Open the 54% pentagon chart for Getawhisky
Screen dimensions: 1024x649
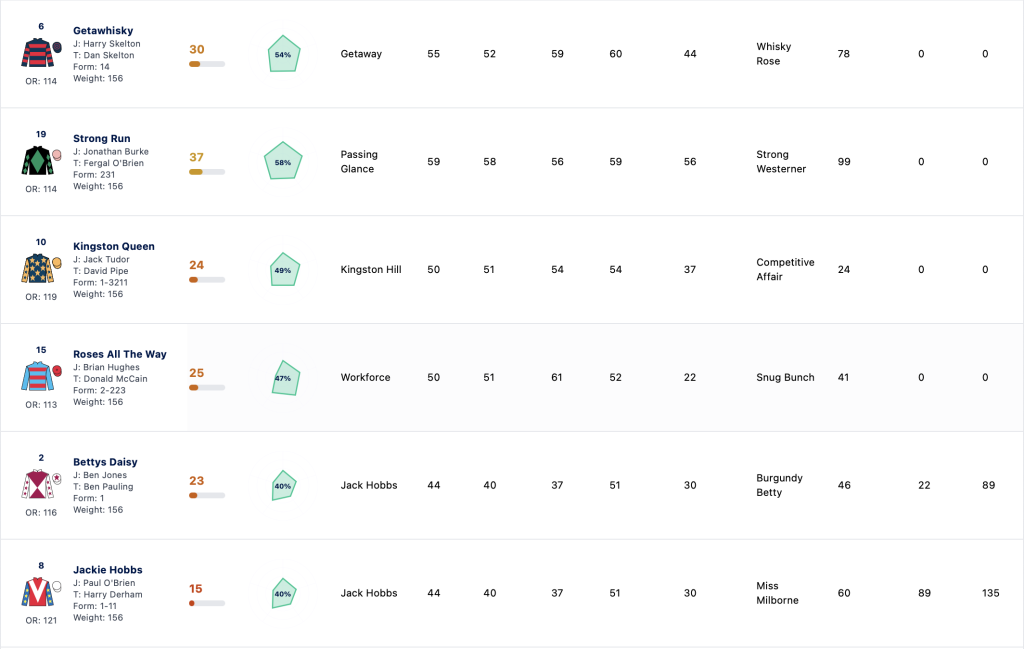coord(284,54)
